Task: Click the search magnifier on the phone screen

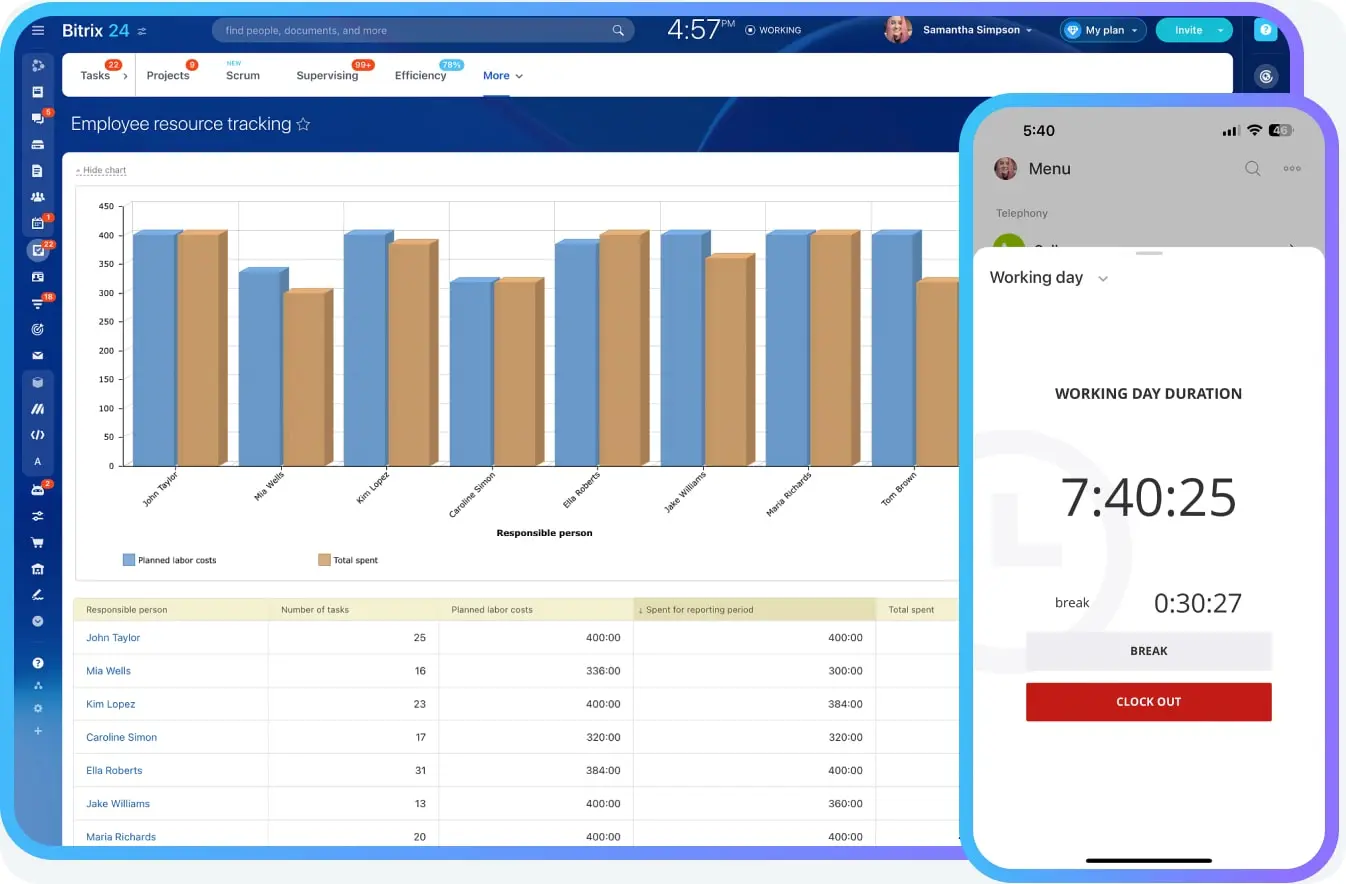Action: [x=1252, y=169]
